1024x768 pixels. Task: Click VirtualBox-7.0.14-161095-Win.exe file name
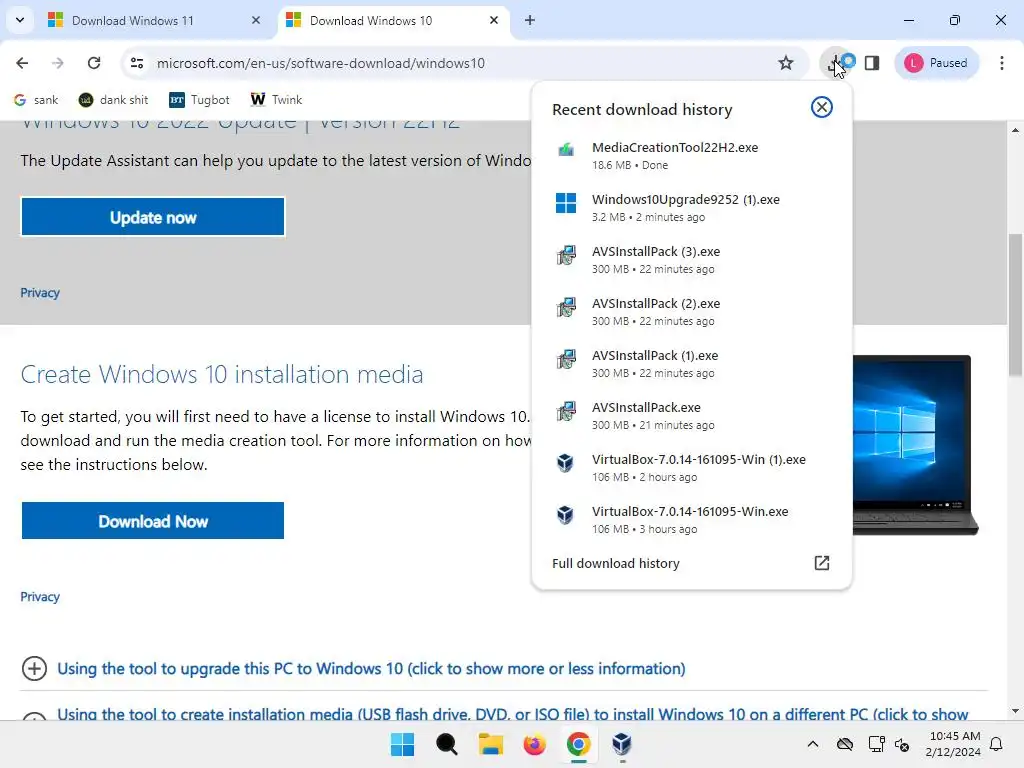(690, 511)
